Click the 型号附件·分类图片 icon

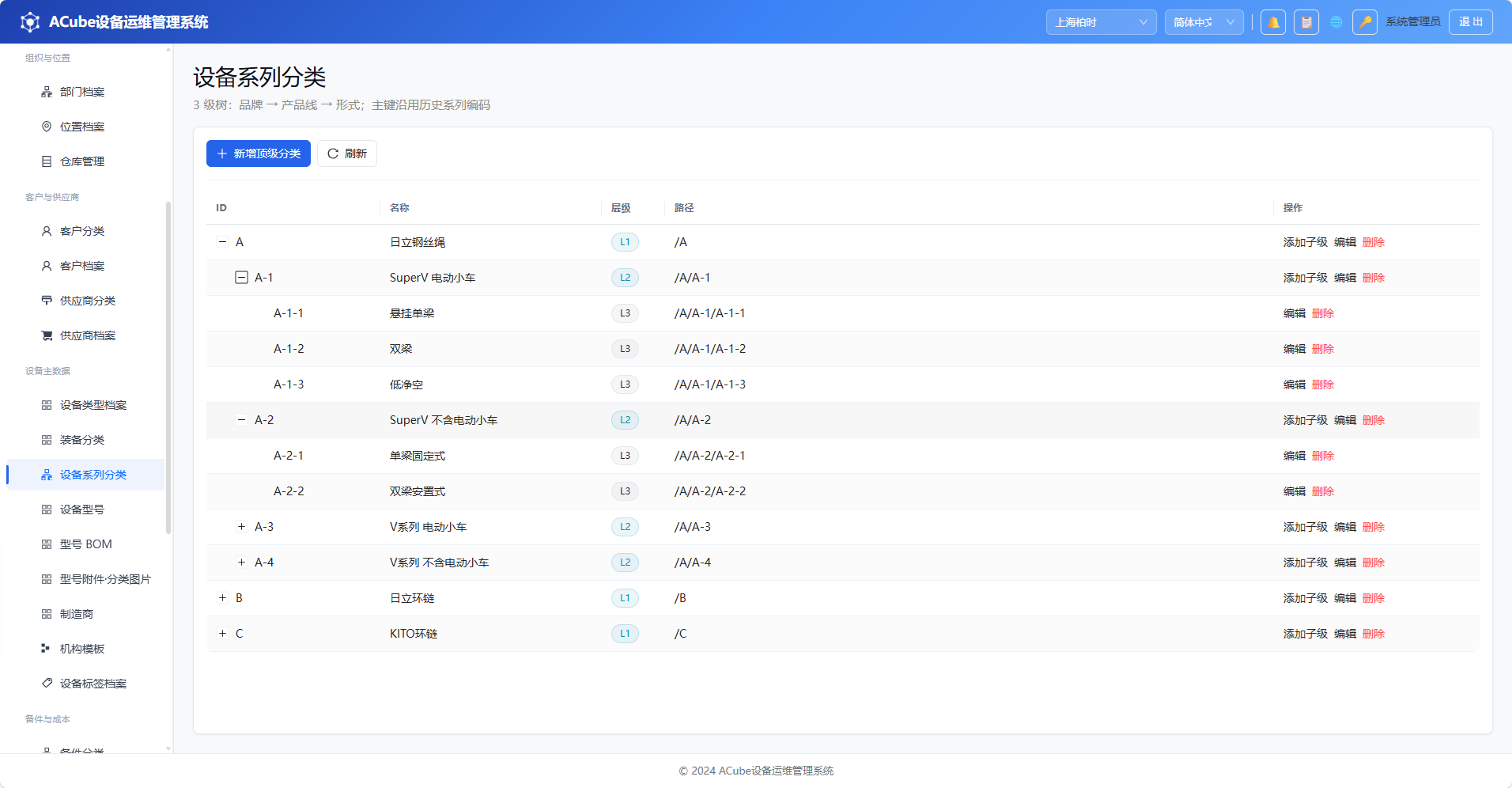[47, 579]
